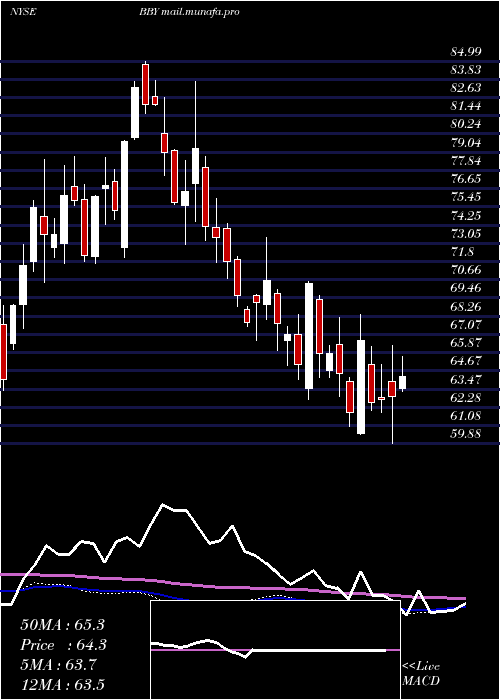Select the tallest red candle at the chart peak
500x700 pixels.
click(x=146, y=84)
